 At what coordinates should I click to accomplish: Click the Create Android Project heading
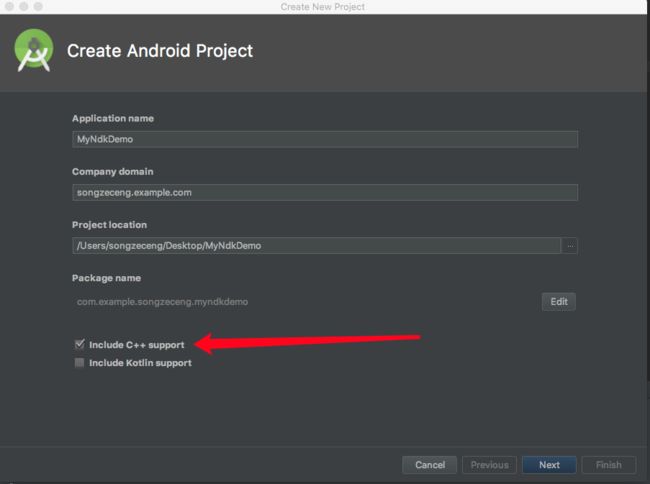pyautogui.click(x=160, y=51)
